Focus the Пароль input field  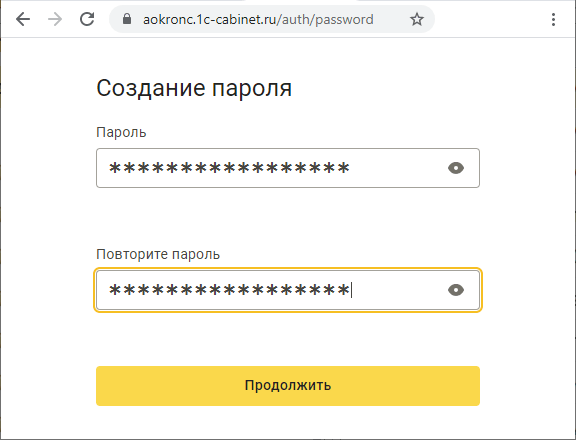pyautogui.click(x=288, y=168)
